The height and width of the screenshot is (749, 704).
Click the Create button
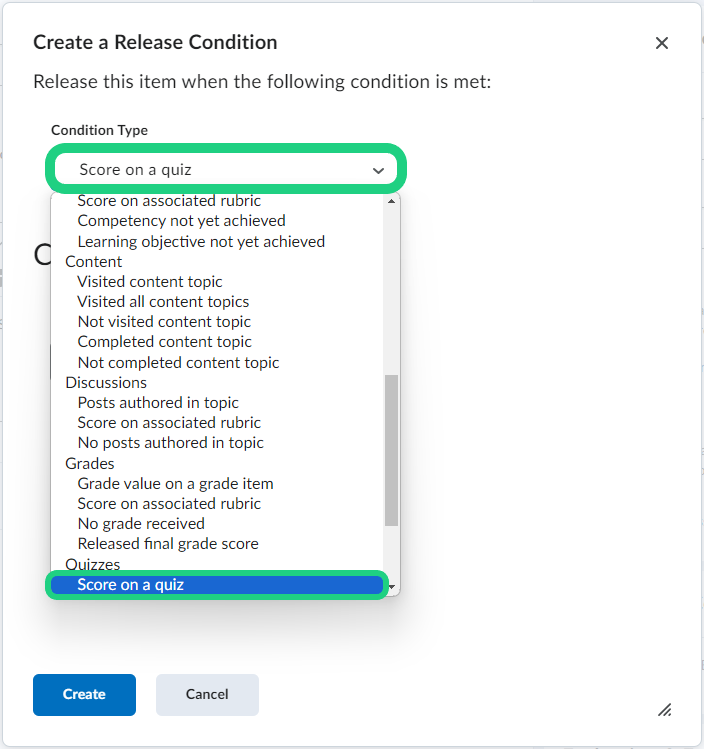click(84, 694)
